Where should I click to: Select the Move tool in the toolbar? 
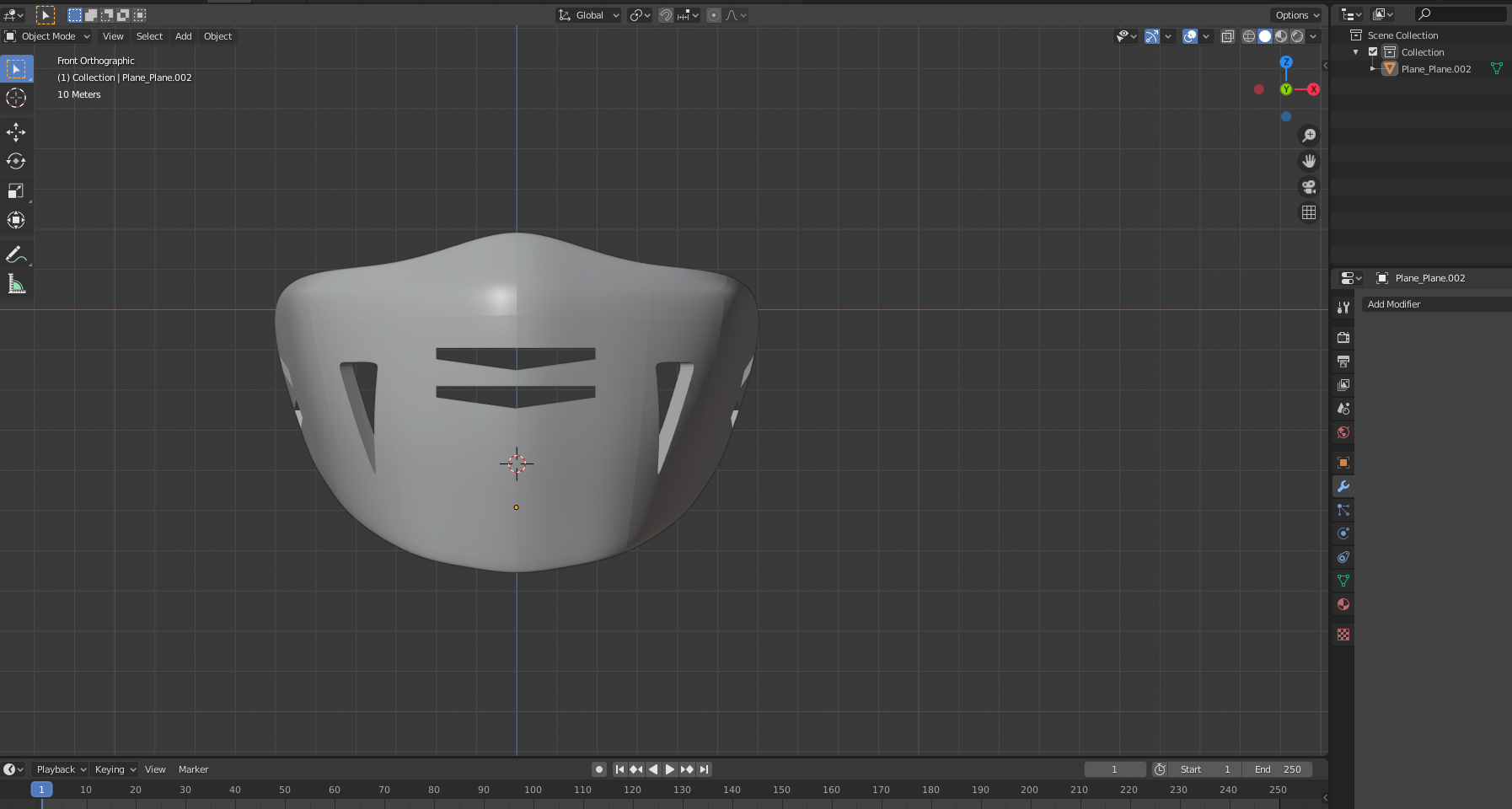[16, 131]
